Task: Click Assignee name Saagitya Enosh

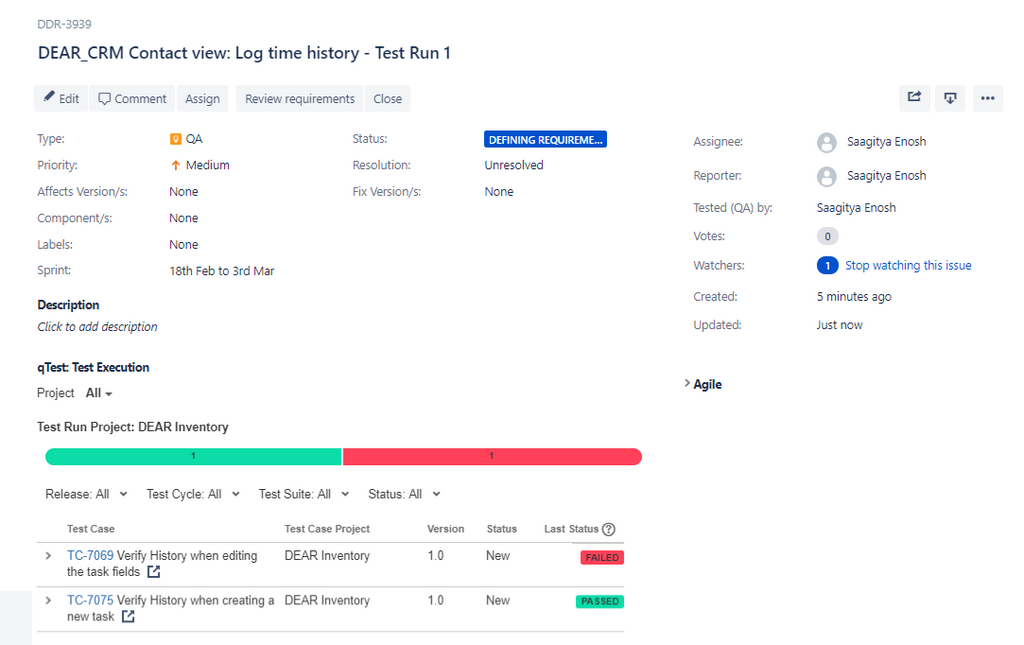Action: click(x=886, y=142)
